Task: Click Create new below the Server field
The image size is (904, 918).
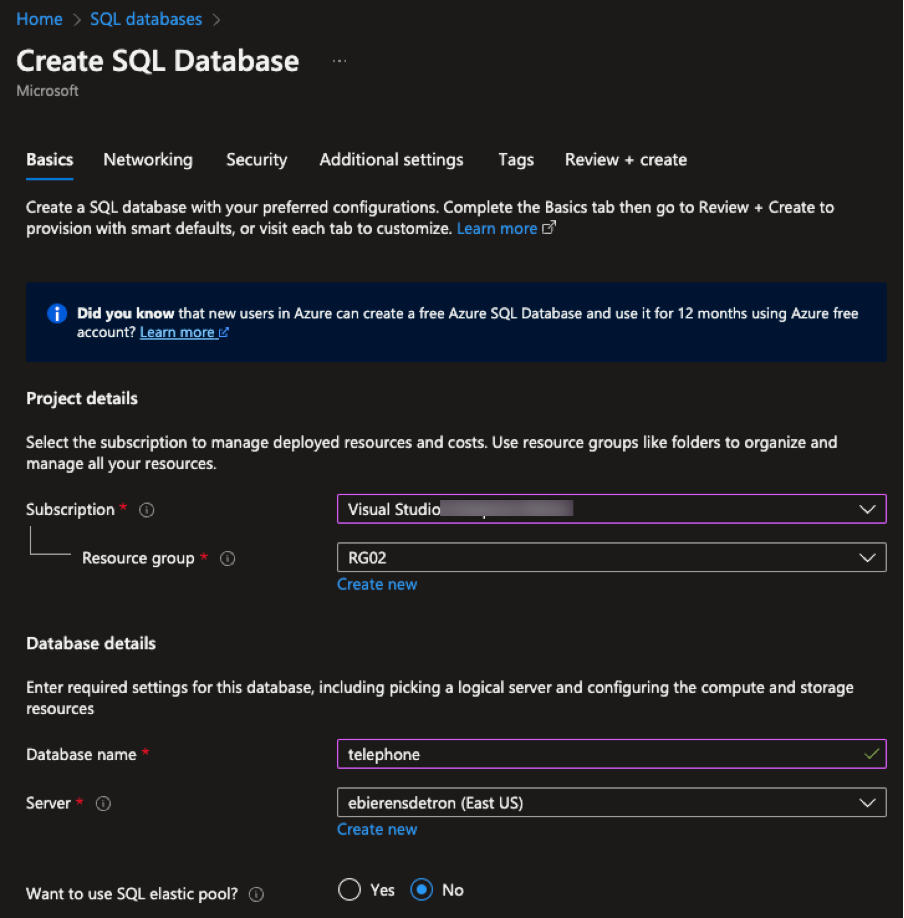Action: click(x=377, y=829)
